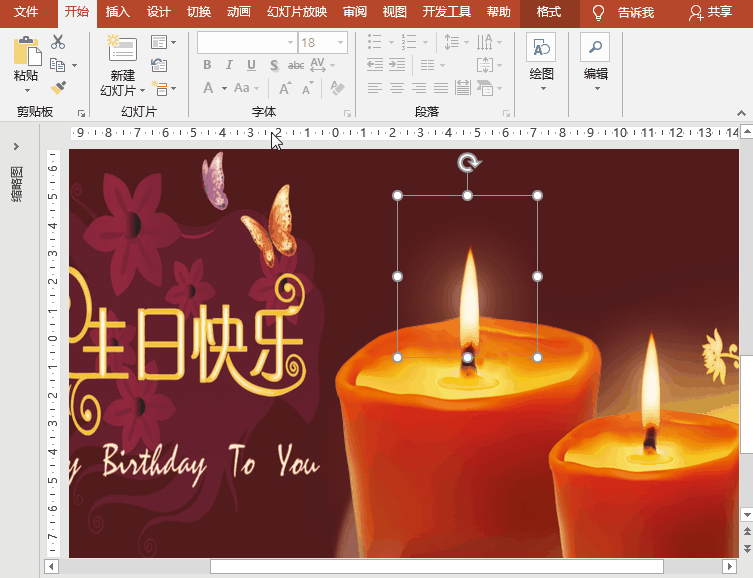Click the New Slide icon

pyautogui.click(x=122, y=48)
